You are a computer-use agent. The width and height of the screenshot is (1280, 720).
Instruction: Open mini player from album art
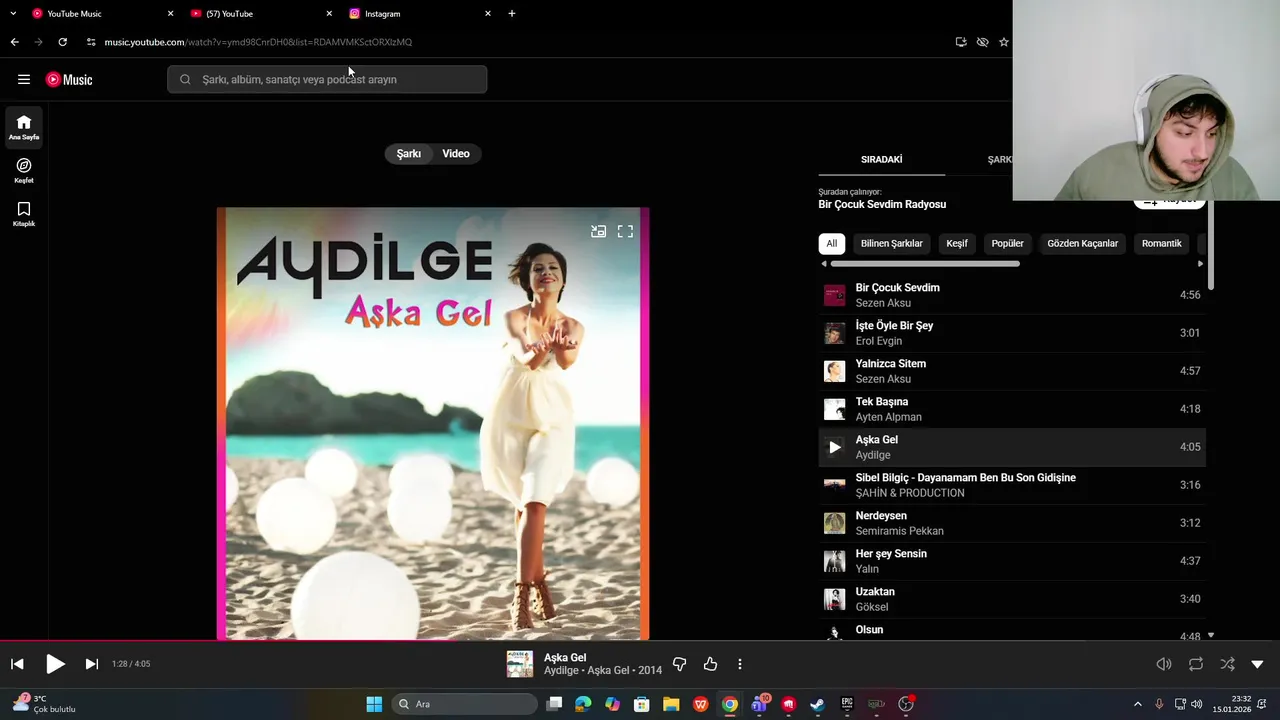click(x=598, y=231)
